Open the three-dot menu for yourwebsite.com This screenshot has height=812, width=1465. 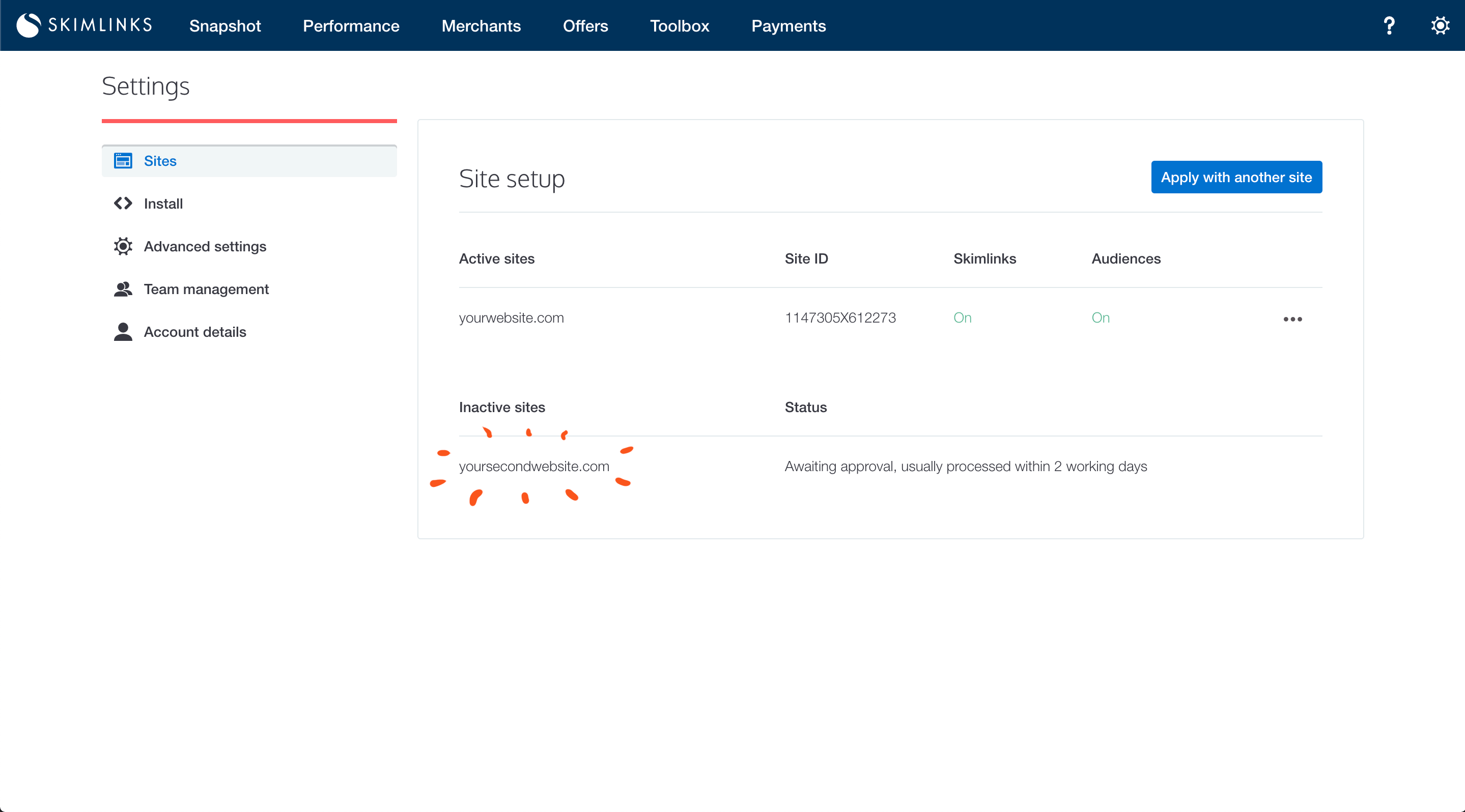[x=1292, y=320]
